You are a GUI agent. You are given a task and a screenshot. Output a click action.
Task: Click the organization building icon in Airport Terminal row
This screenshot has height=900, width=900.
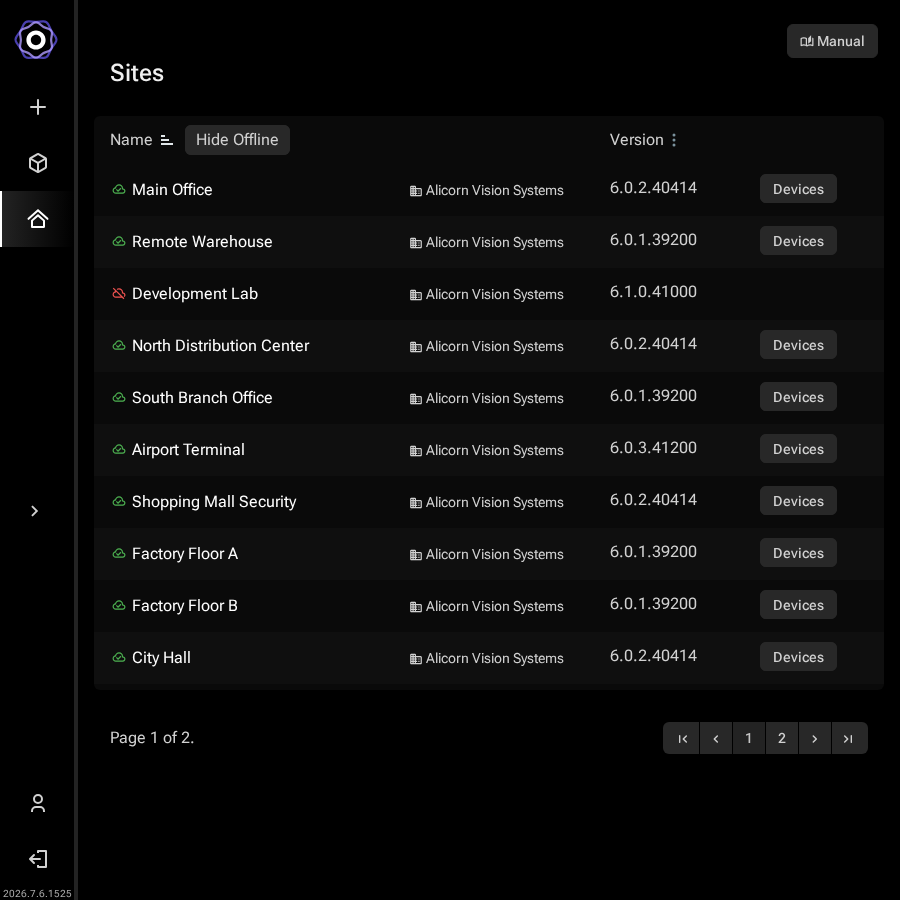point(416,451)
